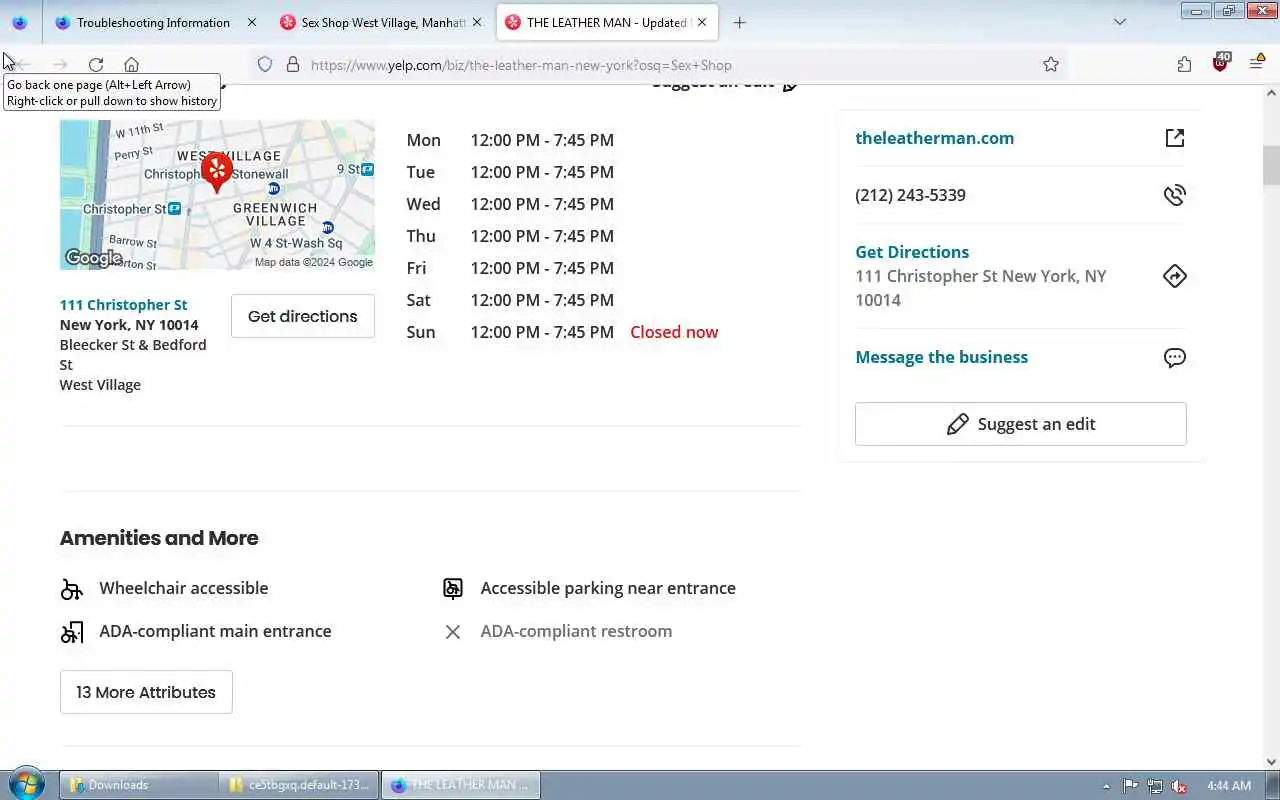Close THE LEATHER MAN tab
This screenshot has width=1280, height=800.
pyautogui.click(x=702, y=22)
